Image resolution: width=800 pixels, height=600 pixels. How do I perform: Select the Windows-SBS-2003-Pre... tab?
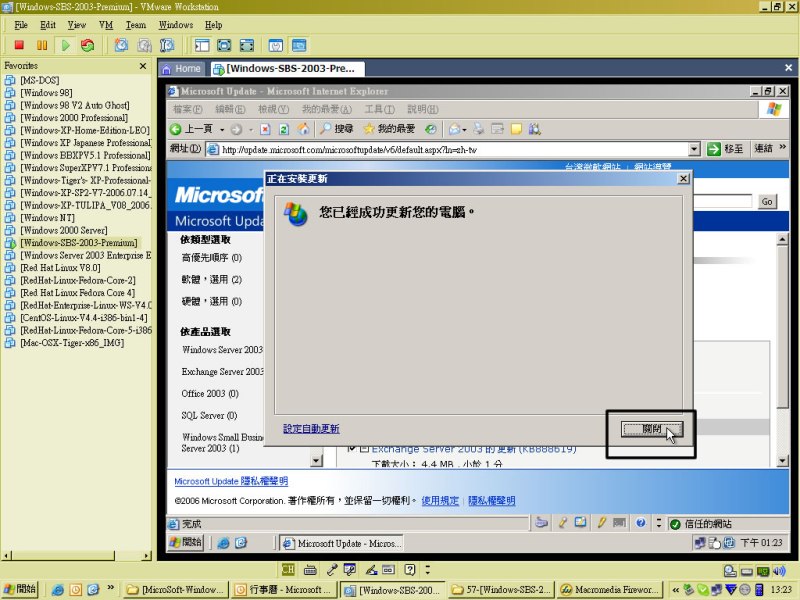pyautogui.click(x=288, y=69)
